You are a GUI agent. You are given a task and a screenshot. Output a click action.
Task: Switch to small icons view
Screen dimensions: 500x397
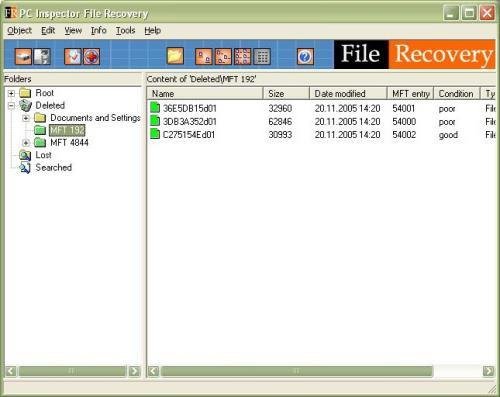[x=223, y=56]
